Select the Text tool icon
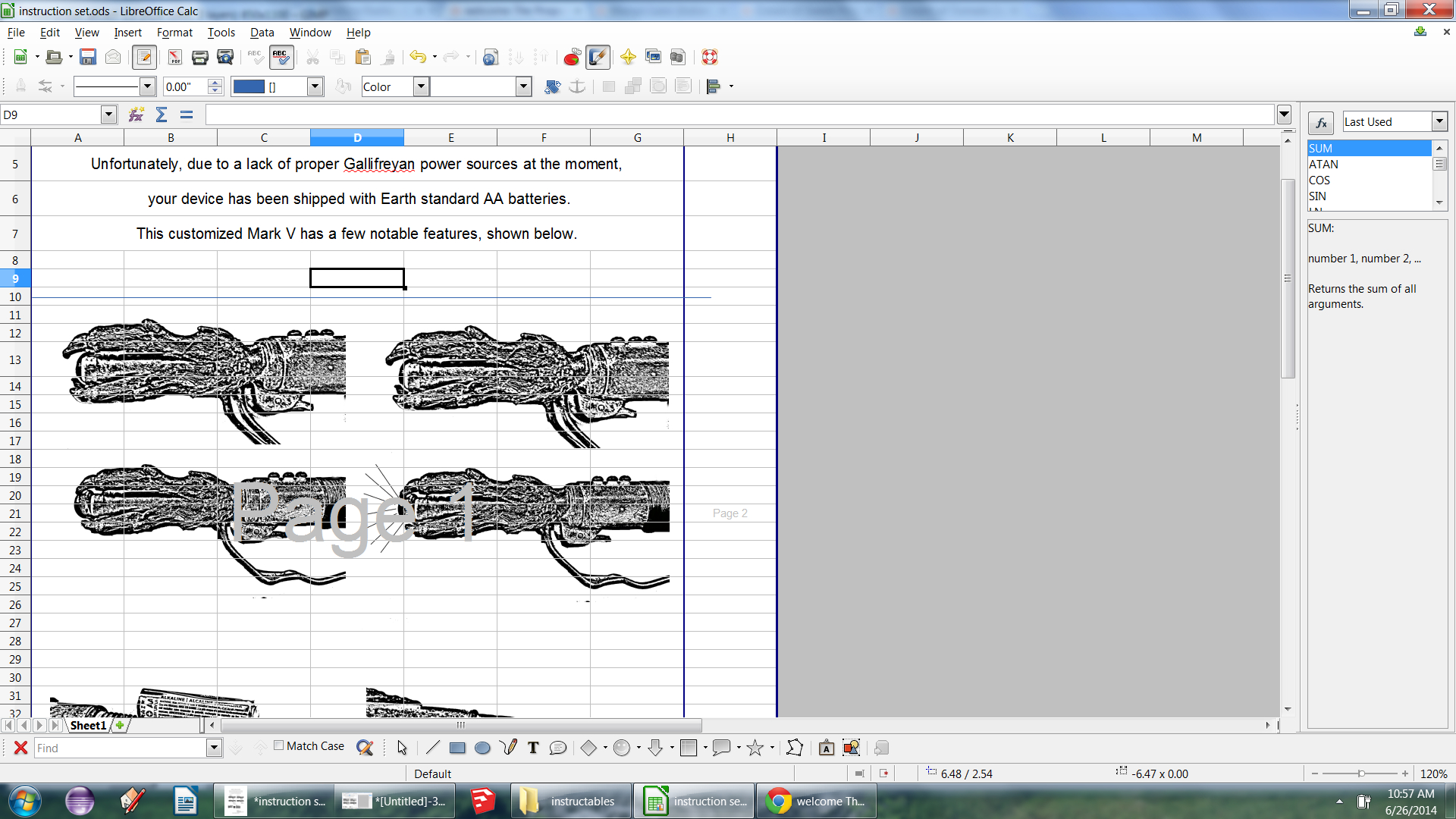Image resolution: width=1456 pixels, height=819 pixels. (533, 748)
